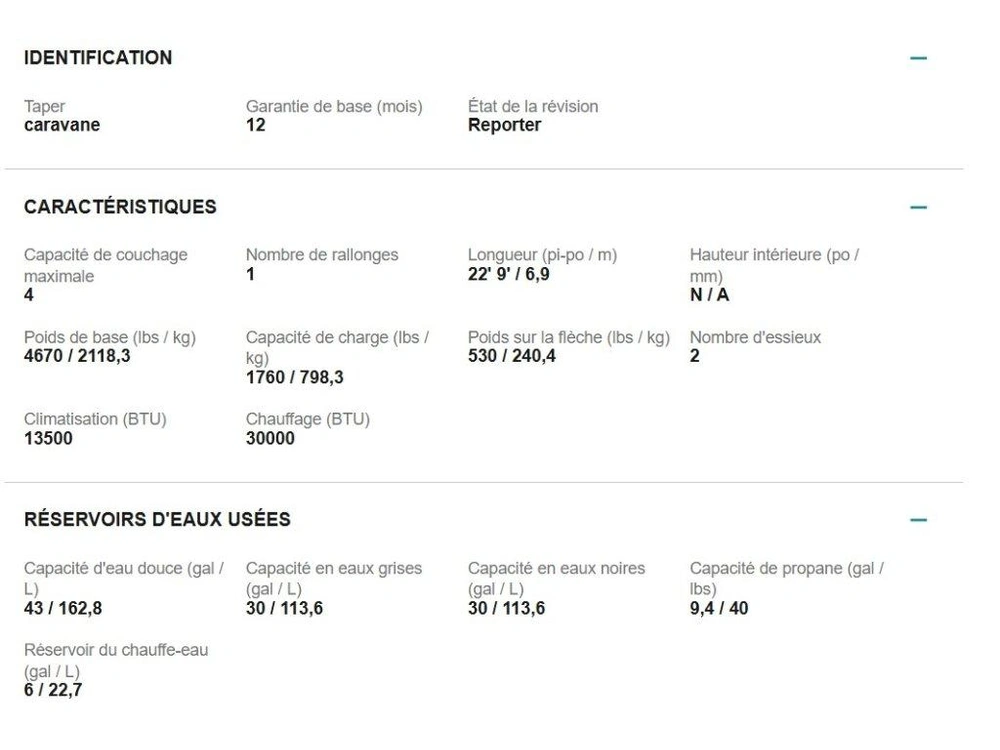This screenshot has width=1000, height=750.
Task: Click the CARACTÉRISTIQUES section heading
Action: (120, 207)
